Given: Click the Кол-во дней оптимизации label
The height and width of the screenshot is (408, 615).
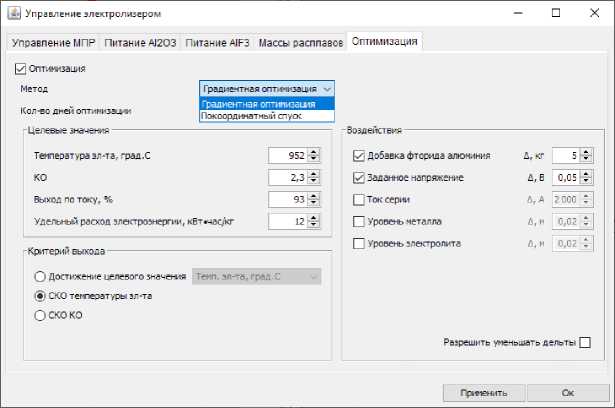Looking at the screenshot, I should point(76,111).
